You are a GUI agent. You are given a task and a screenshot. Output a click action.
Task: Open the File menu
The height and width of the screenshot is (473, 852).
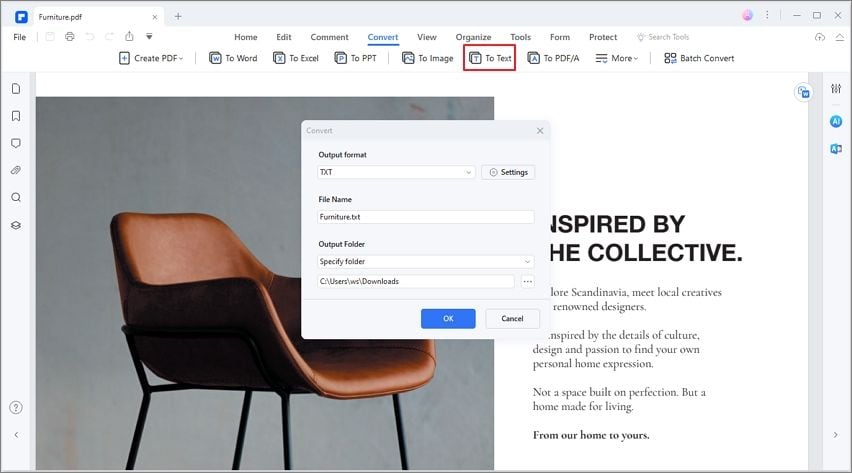20,37
